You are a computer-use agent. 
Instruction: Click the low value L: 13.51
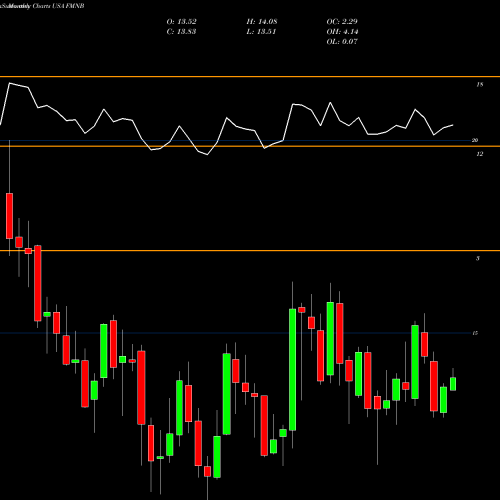pos(261,32)
